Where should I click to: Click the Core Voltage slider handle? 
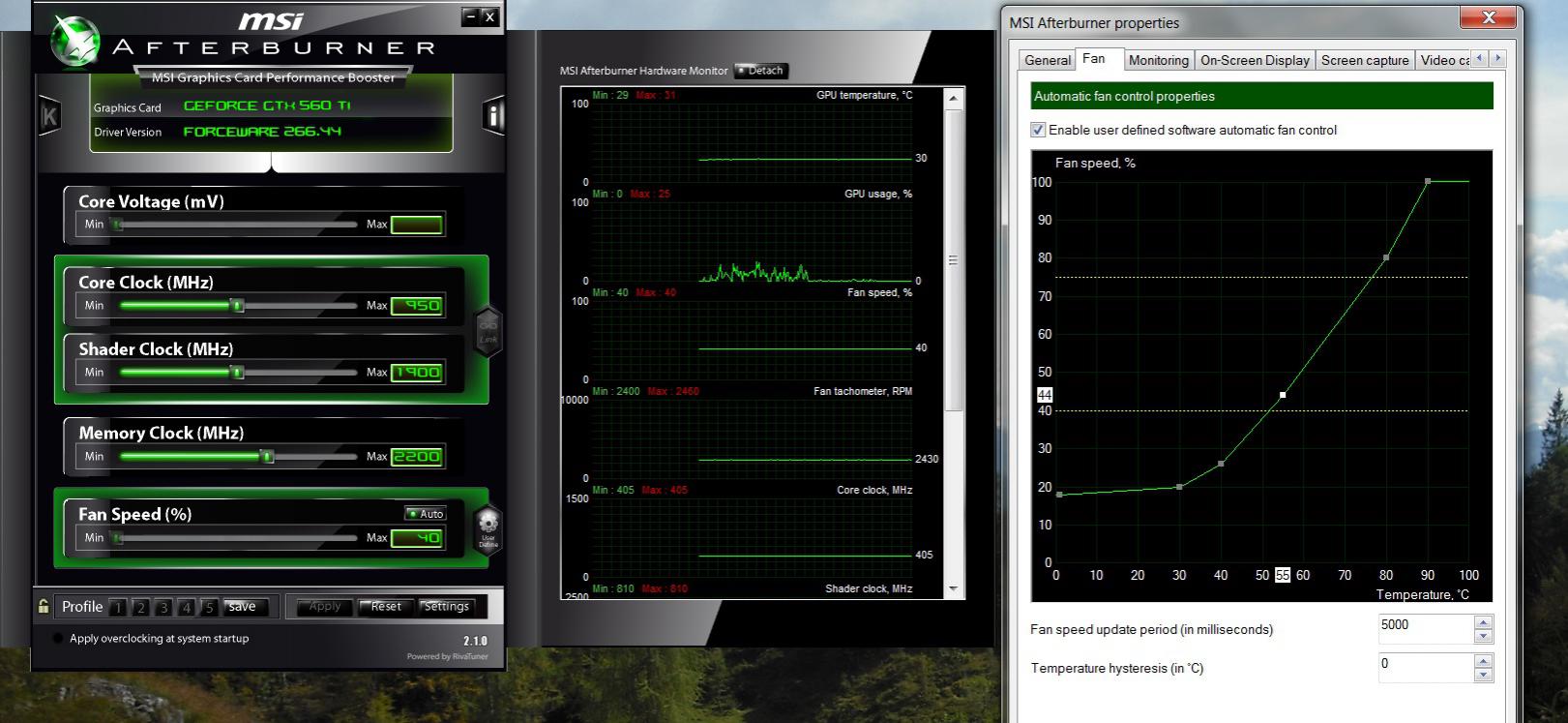click(x=118, y=225)
